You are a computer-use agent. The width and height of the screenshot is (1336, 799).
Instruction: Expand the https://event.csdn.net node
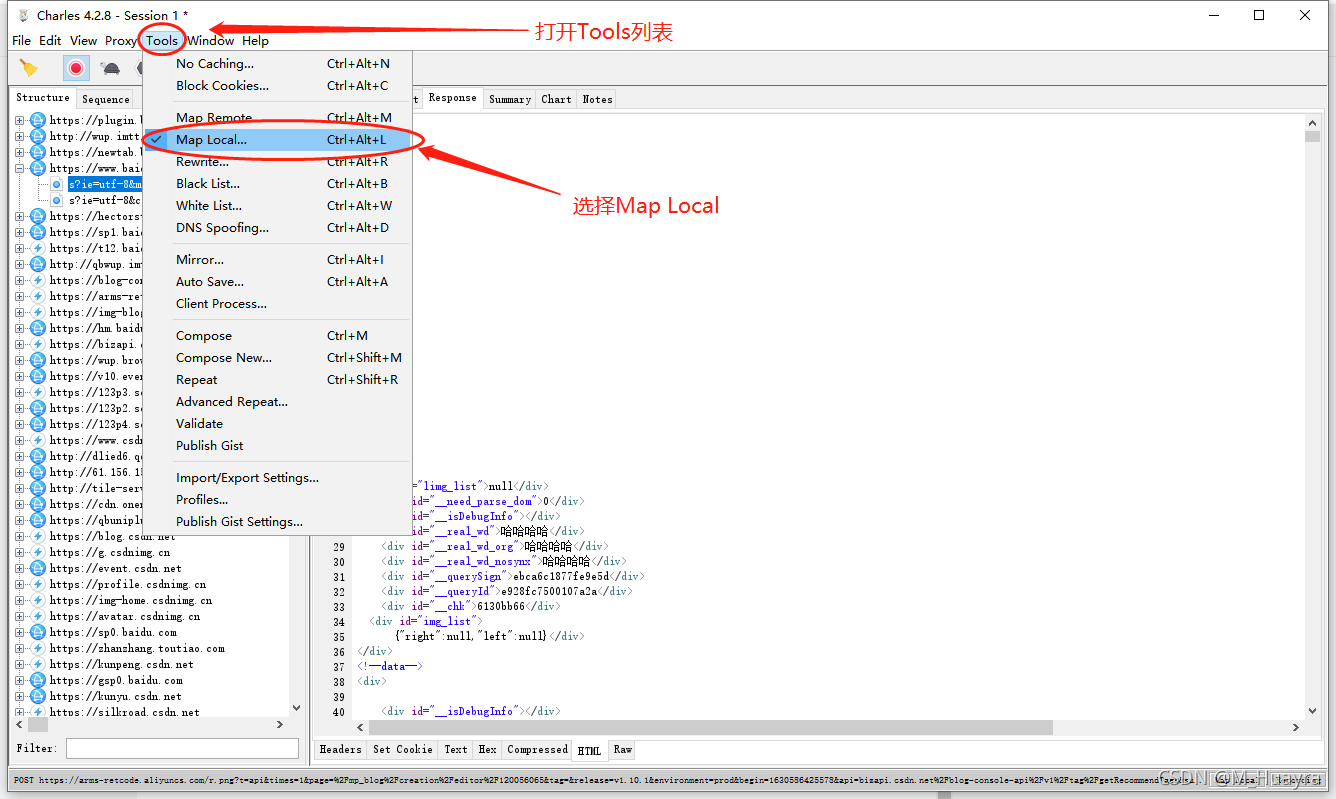(19, 568)
